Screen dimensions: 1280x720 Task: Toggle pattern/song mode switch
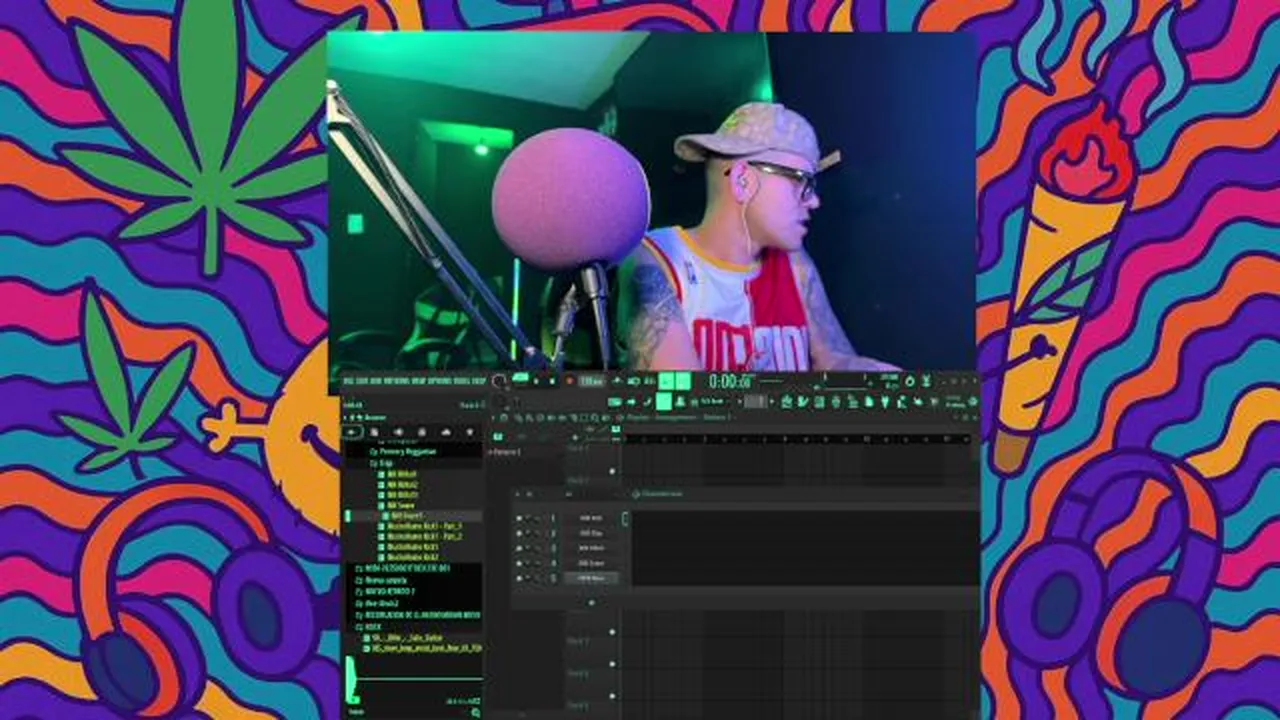pos(521,378)
